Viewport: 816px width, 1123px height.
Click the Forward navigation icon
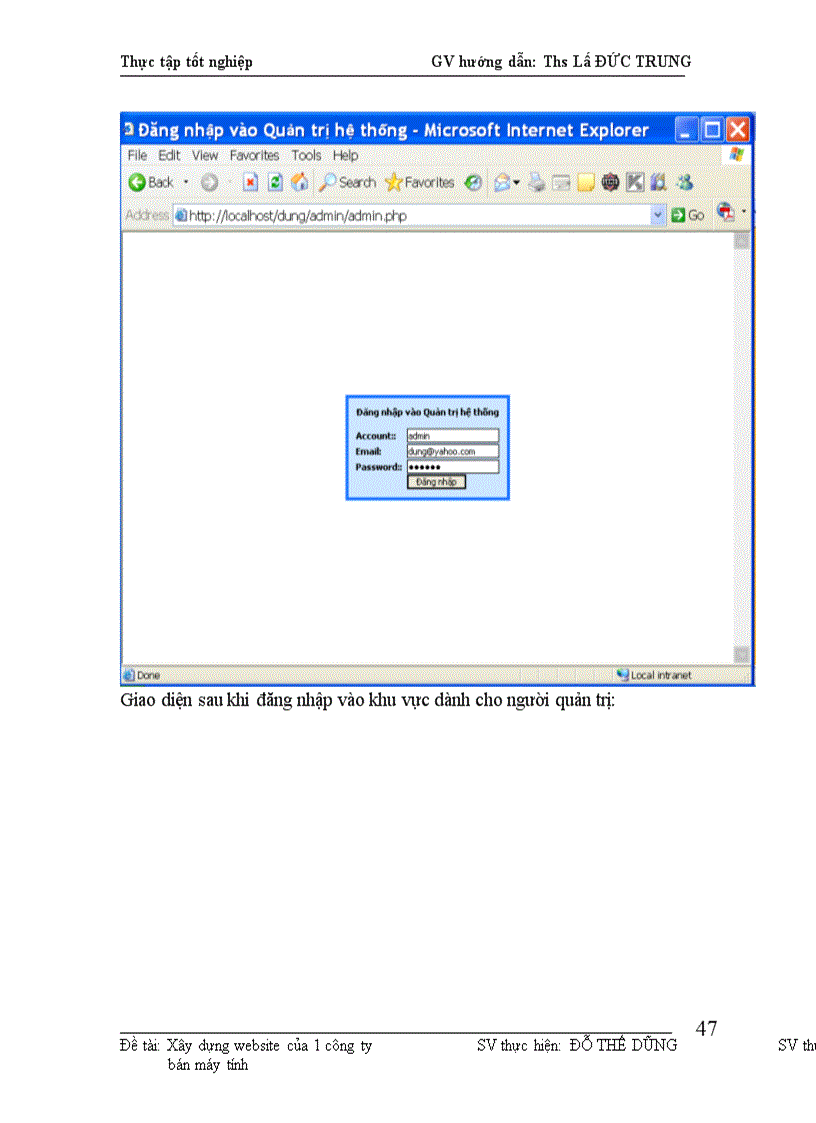[210, 182]
